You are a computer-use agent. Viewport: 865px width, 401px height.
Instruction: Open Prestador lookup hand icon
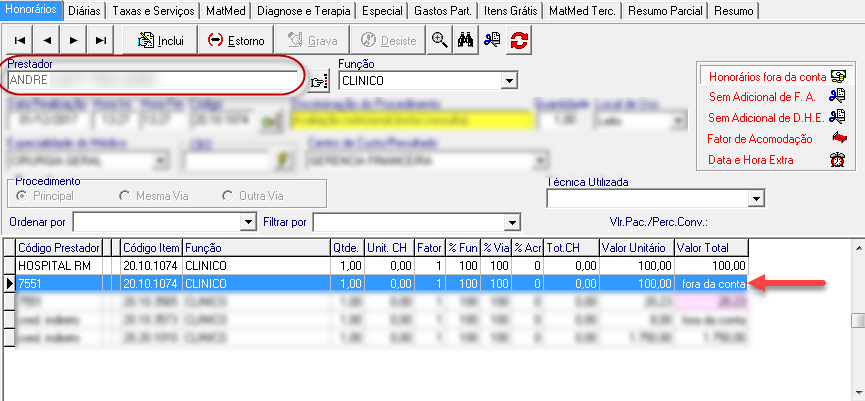point(318,82)
